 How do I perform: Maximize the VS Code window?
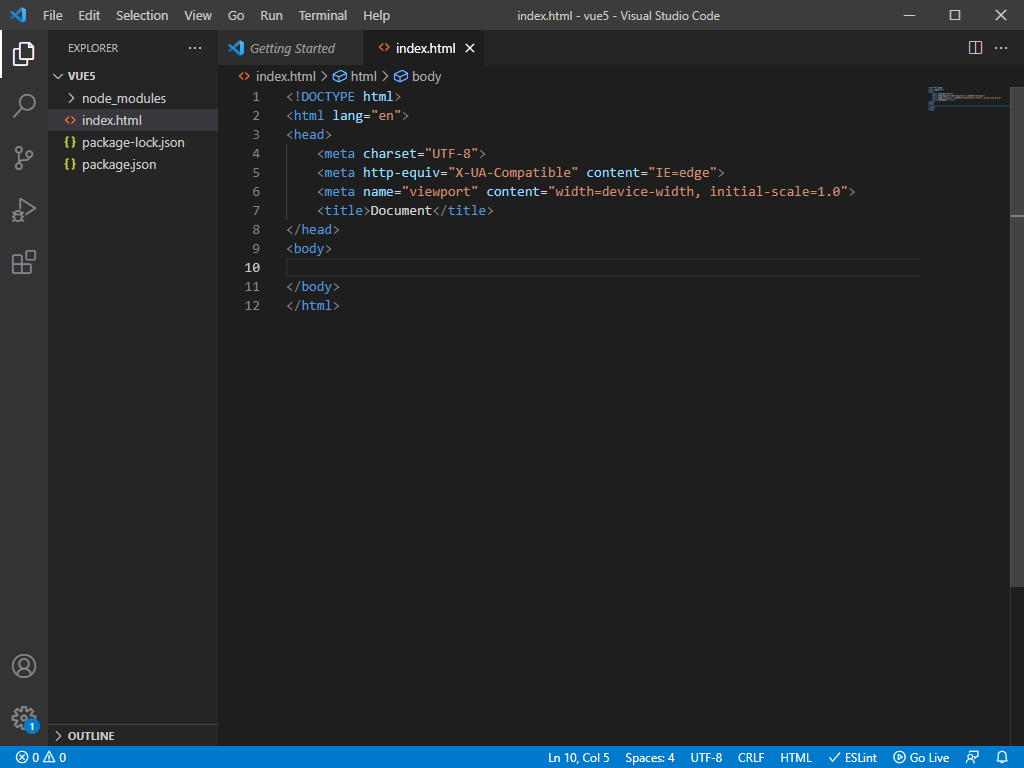coord(955,15)
